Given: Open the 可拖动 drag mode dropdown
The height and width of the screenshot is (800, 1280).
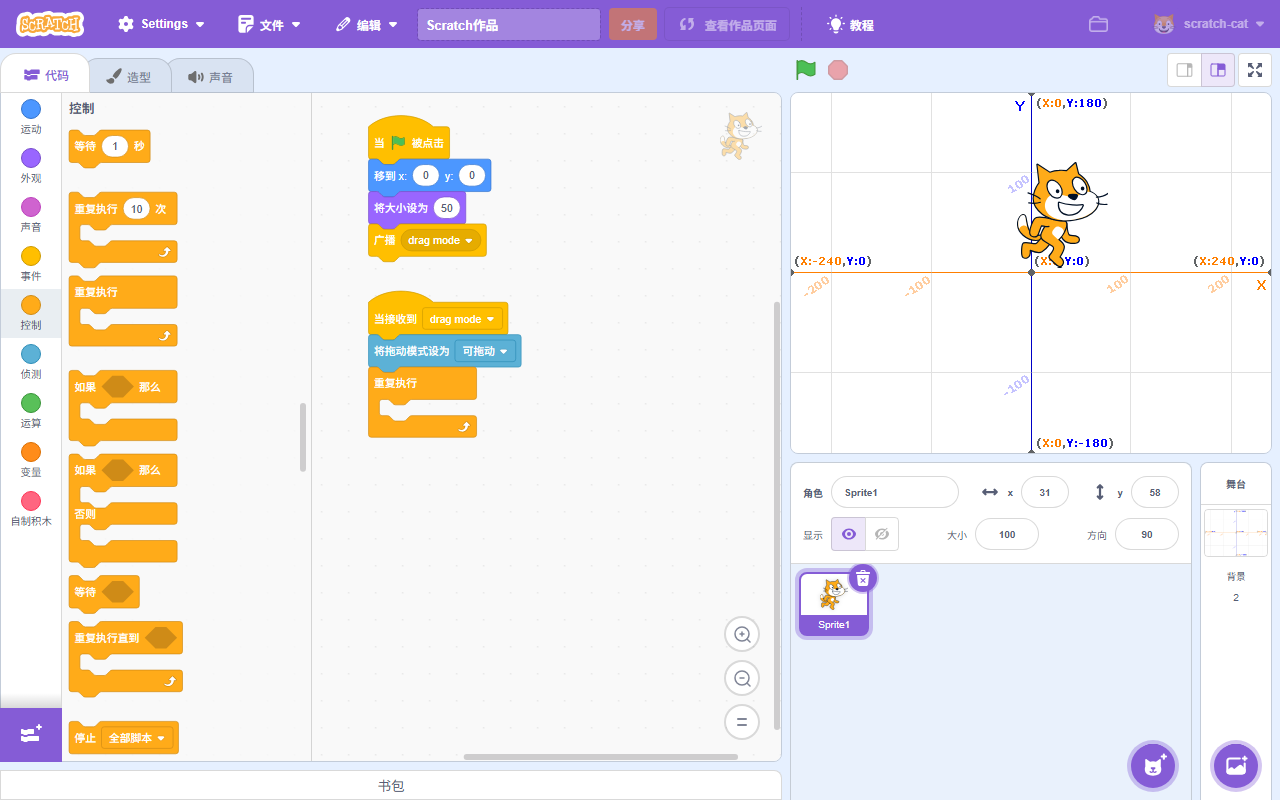Looking at the screenshot, I should [485, 351].
